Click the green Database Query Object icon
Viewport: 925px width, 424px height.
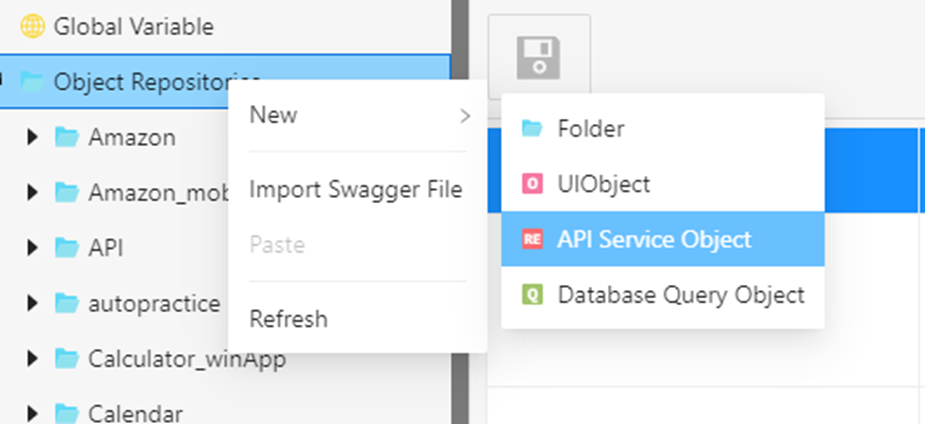point(532,295)
